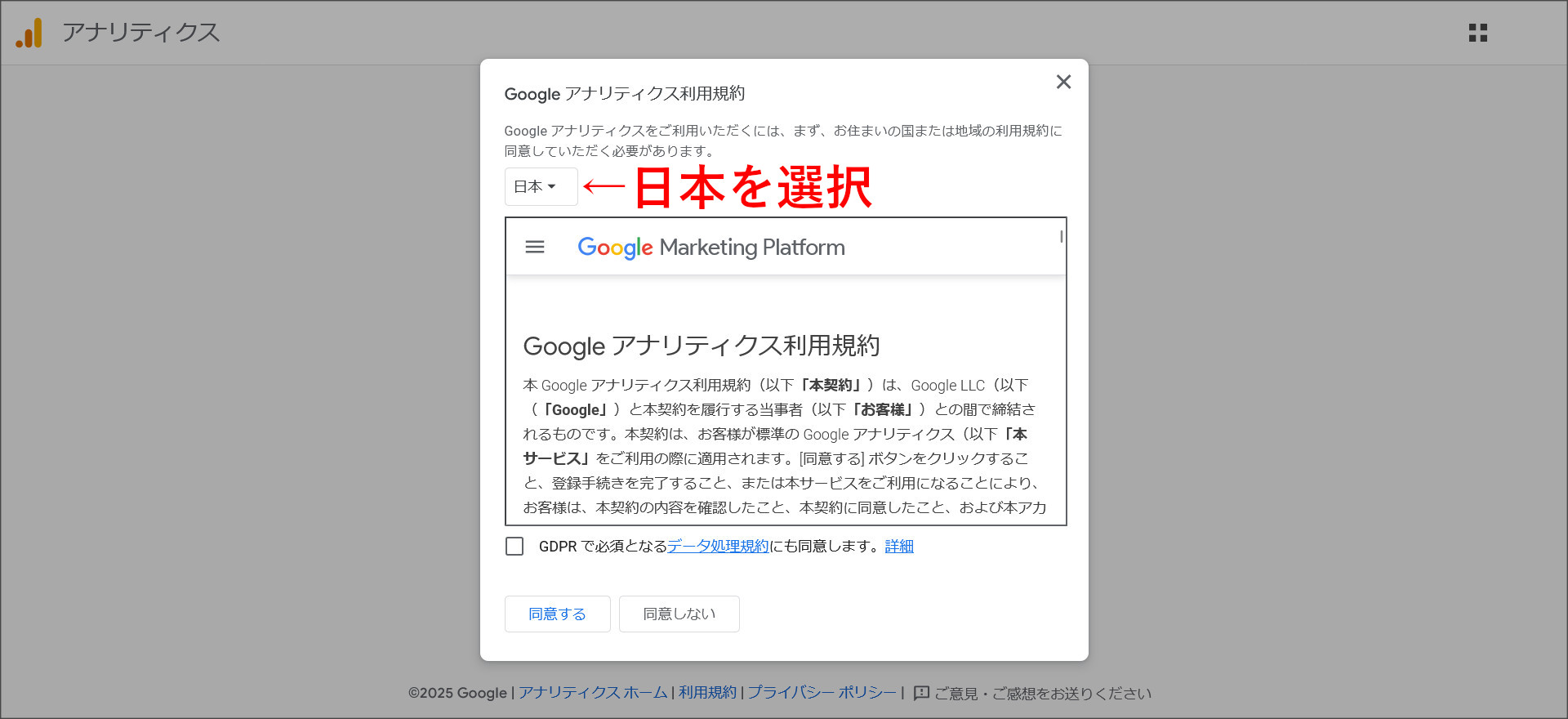Click the Google アナリティクス利用規約 dialog title

tap(625, 93)
